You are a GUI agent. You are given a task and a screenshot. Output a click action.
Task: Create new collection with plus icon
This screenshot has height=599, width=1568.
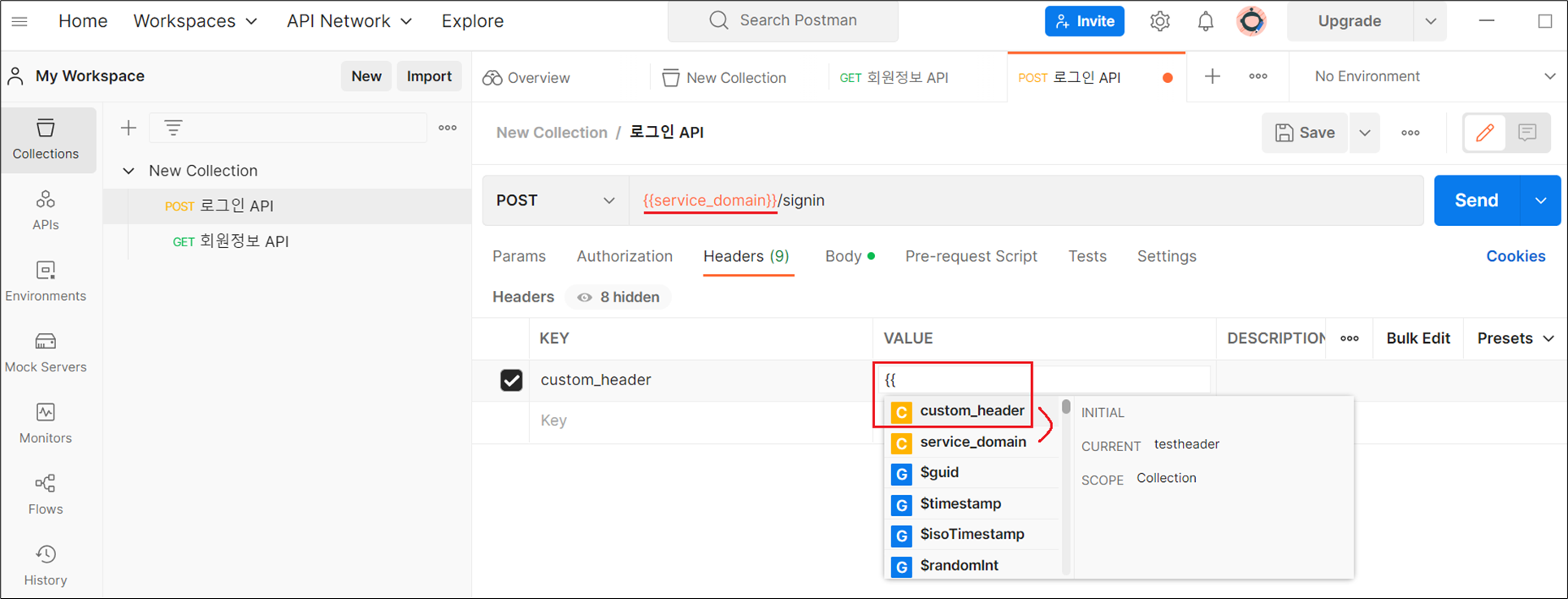[128, 128]
